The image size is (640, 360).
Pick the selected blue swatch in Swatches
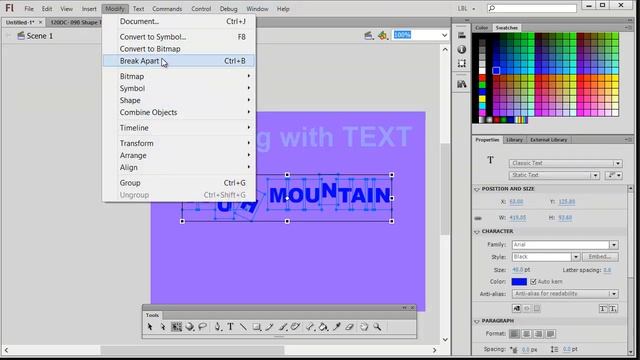496,71
